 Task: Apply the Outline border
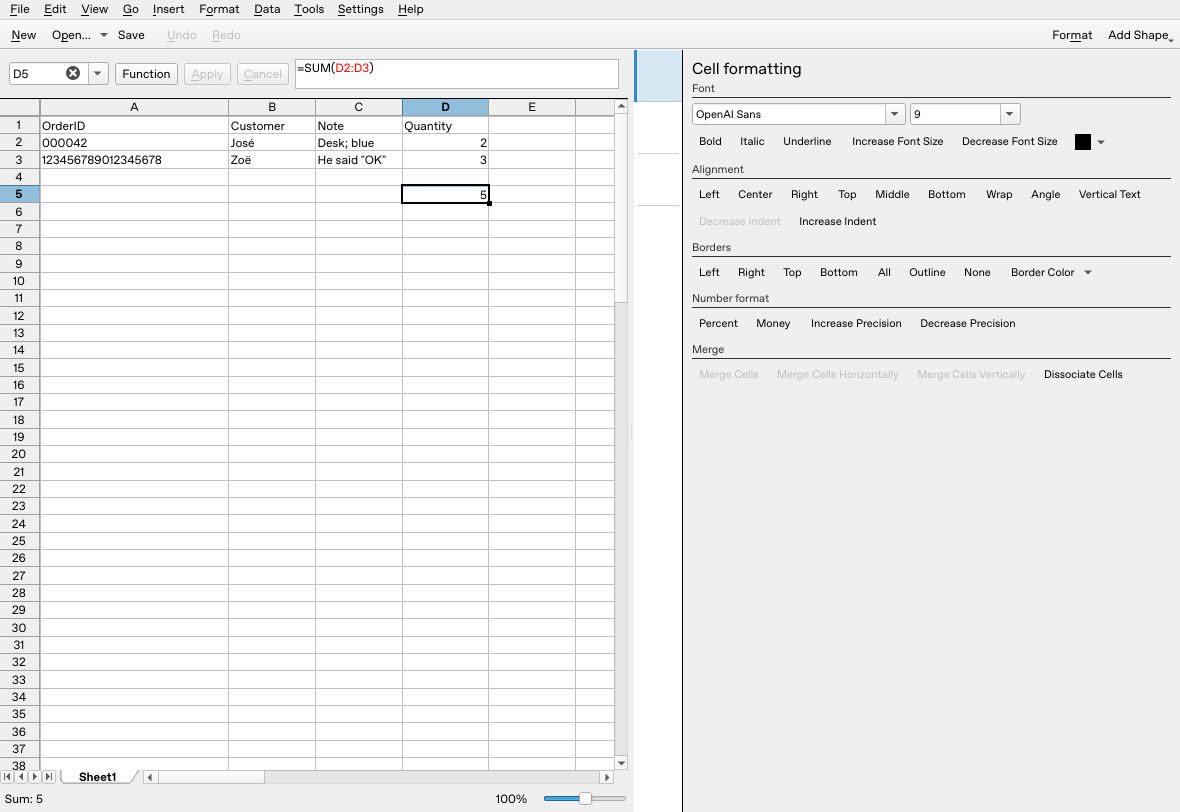tap(926, 272)
